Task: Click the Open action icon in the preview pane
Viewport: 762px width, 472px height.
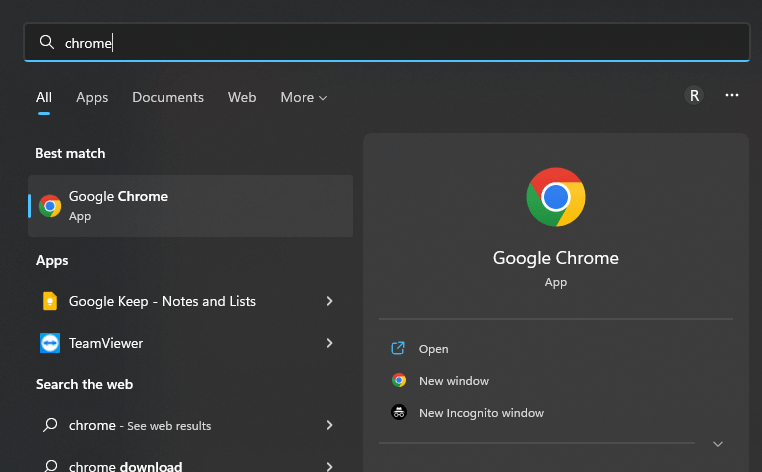Action: pos(398,349)
